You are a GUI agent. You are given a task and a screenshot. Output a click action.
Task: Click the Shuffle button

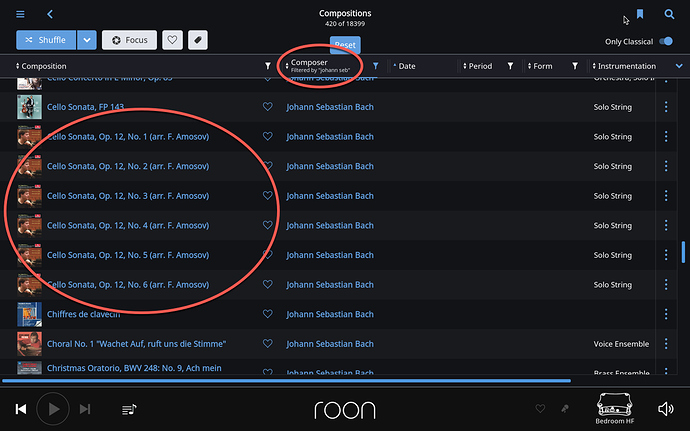(46, 40)
